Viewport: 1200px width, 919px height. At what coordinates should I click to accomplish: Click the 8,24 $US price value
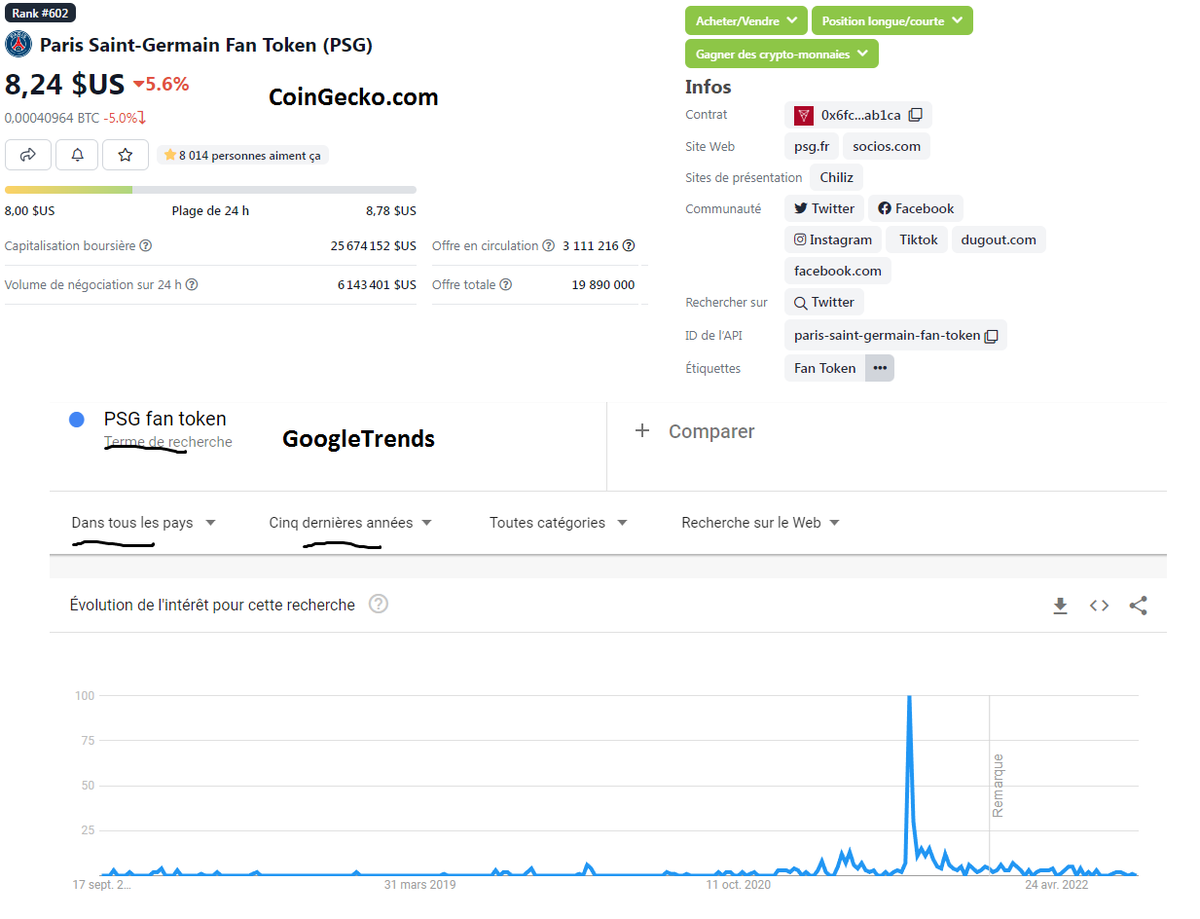click(x=65, y=84)
